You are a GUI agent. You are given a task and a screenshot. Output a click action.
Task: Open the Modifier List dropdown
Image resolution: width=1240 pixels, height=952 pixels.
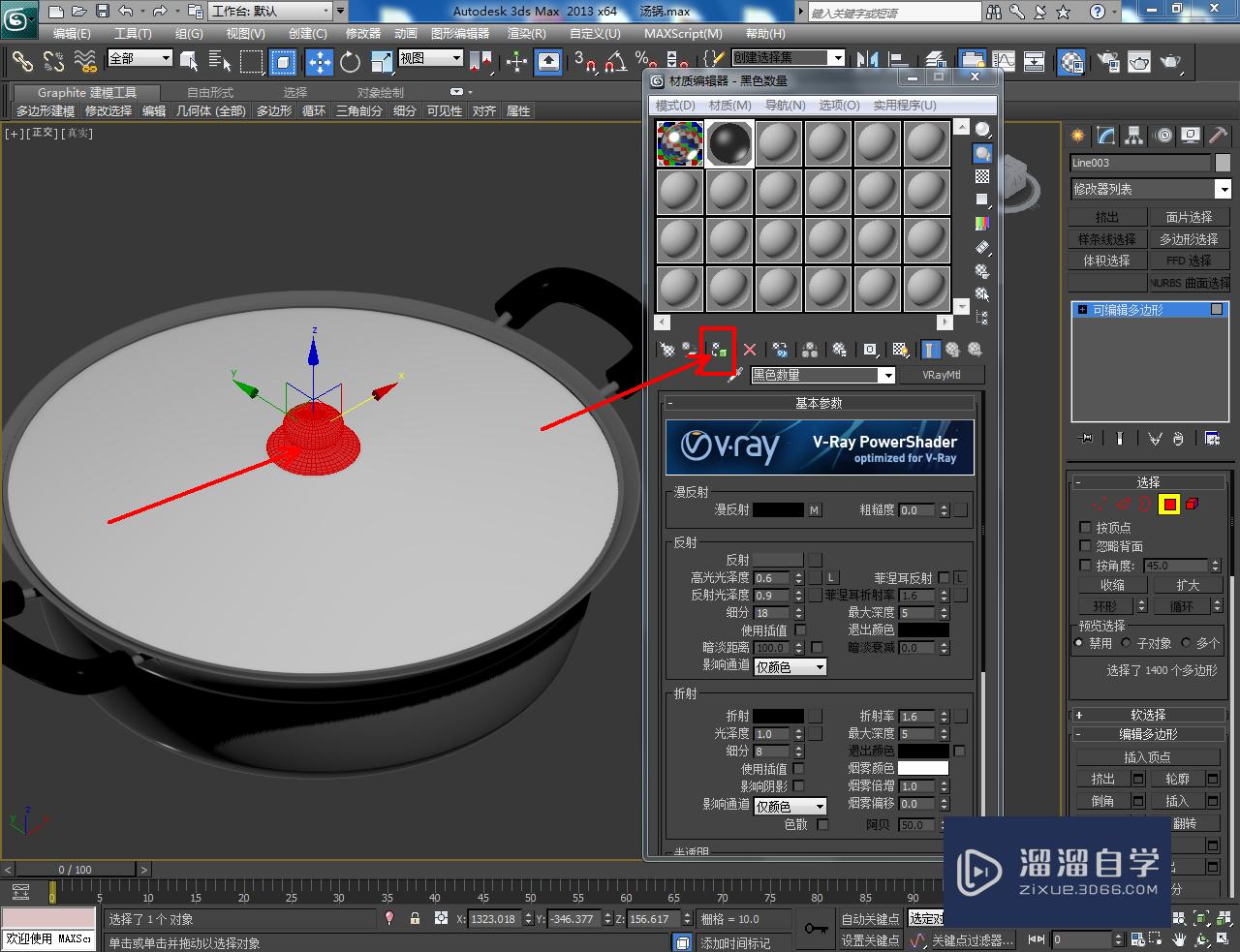tap(1150, 189)
